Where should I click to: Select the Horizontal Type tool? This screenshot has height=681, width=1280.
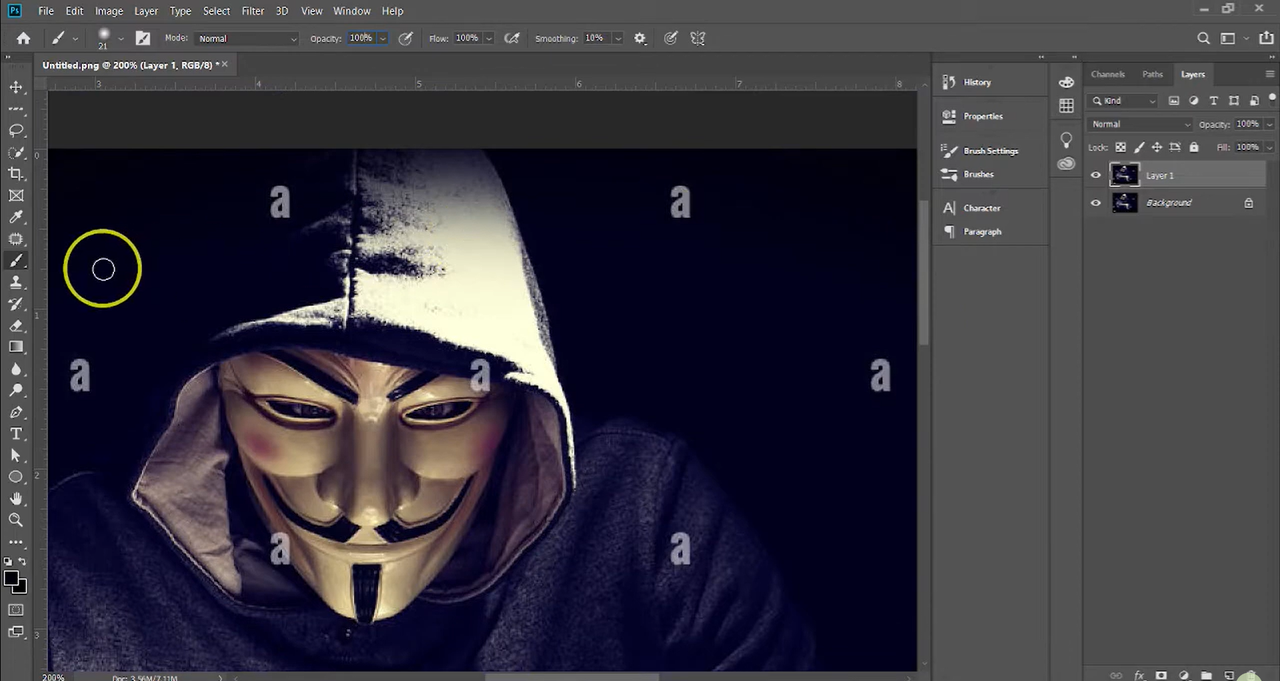tap(16, 434)
